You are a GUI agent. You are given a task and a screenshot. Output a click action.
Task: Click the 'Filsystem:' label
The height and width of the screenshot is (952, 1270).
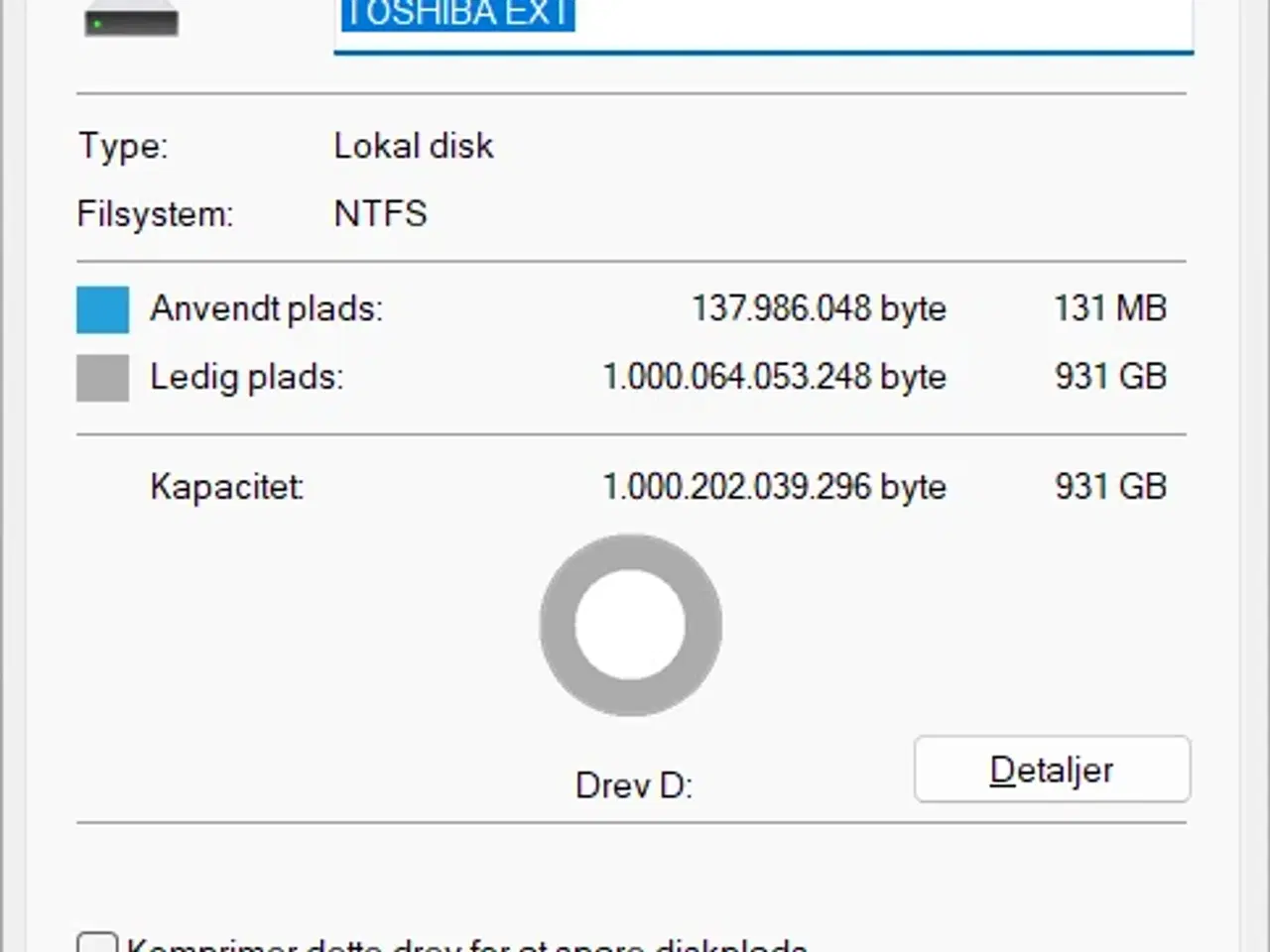[156, 213]
